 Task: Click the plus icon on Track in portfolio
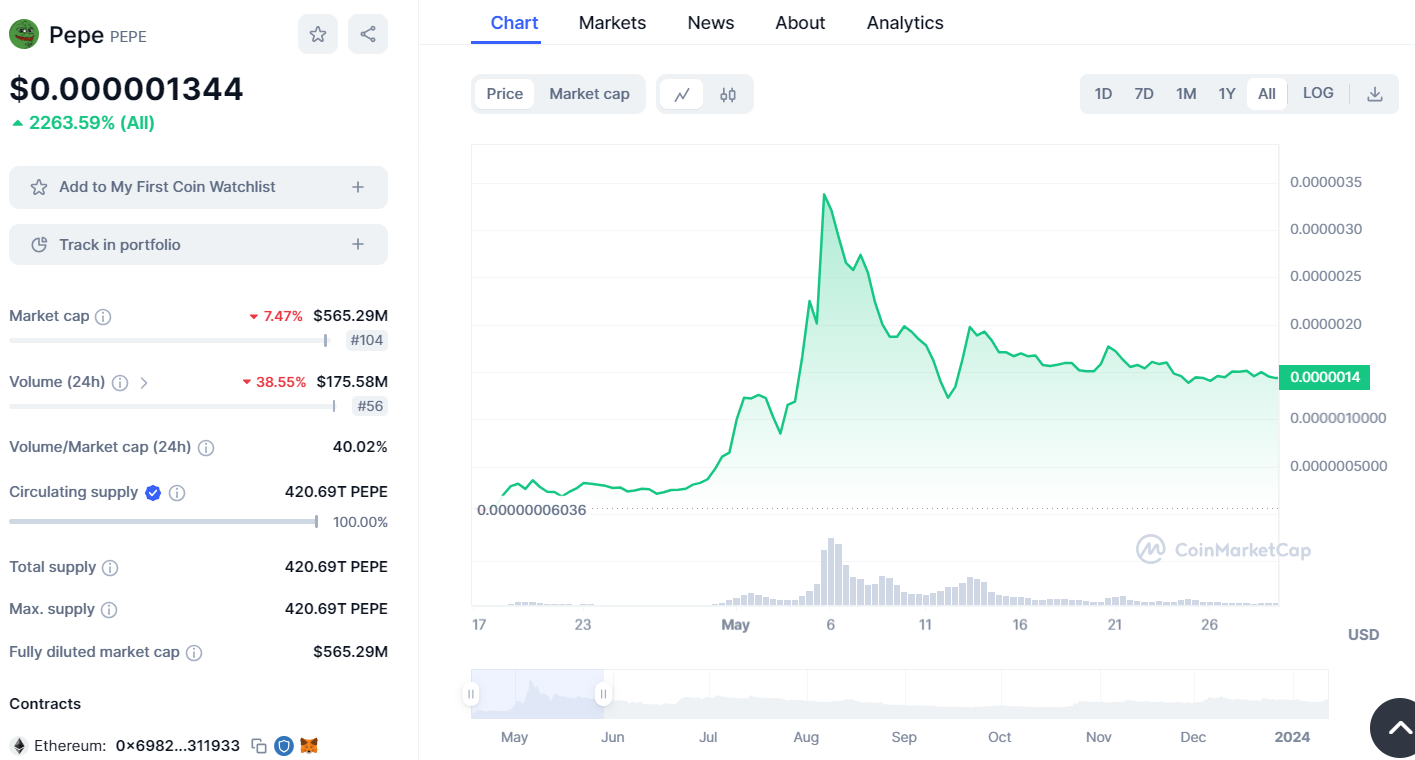358,245
